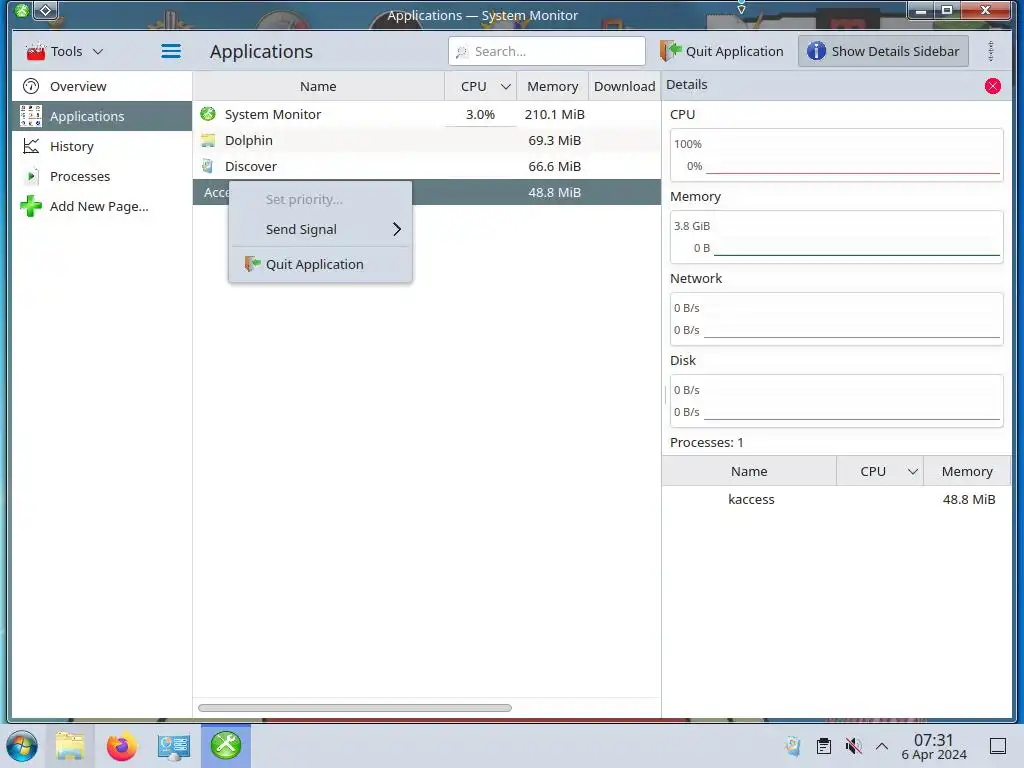Click the Network graph in Details
The height and width of the screenshot is (768, 1024).
click(x=837, y=319)
